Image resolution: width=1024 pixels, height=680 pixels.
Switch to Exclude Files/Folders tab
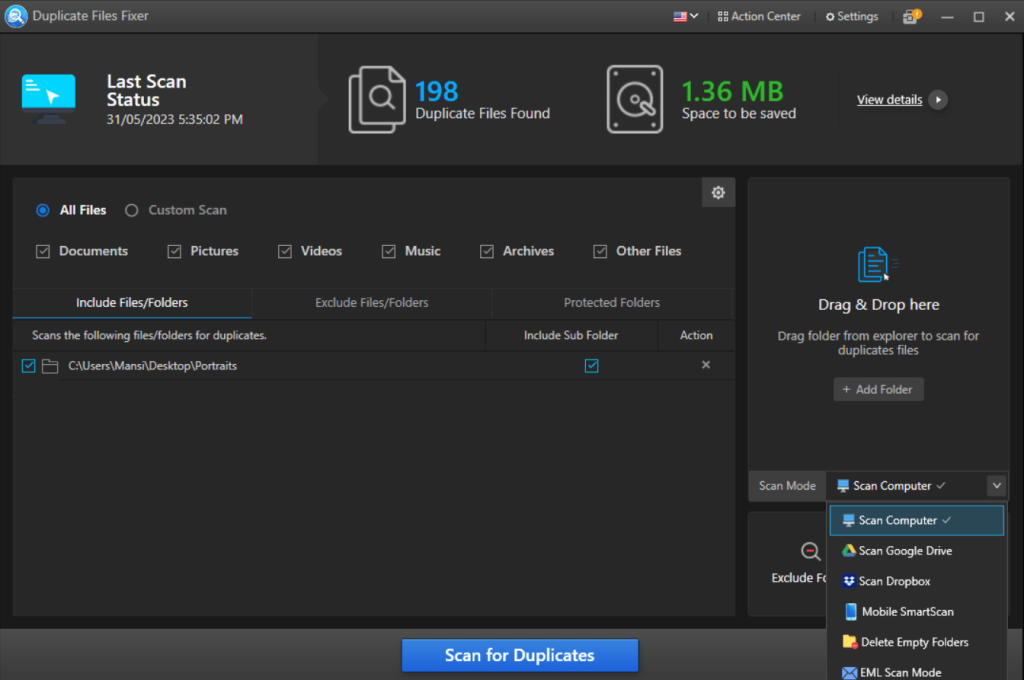(372, 303)
